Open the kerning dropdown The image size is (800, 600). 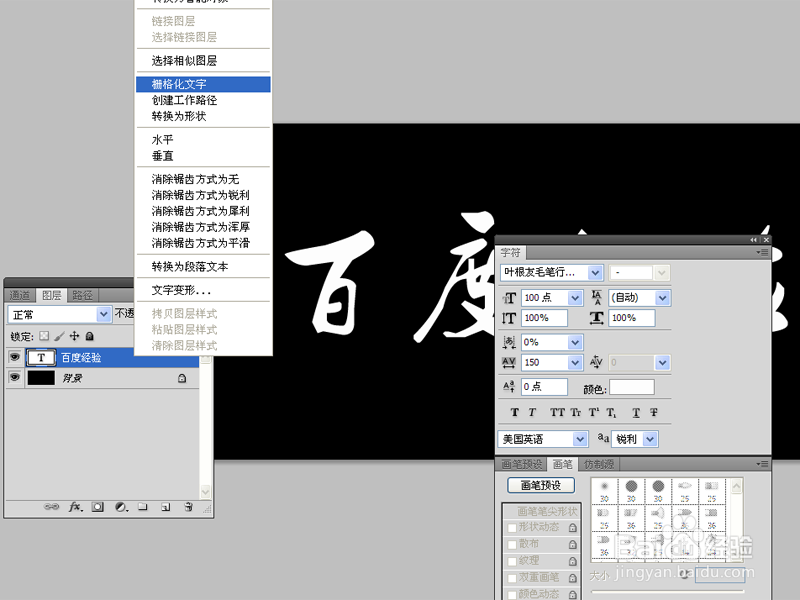coord(662,363)
